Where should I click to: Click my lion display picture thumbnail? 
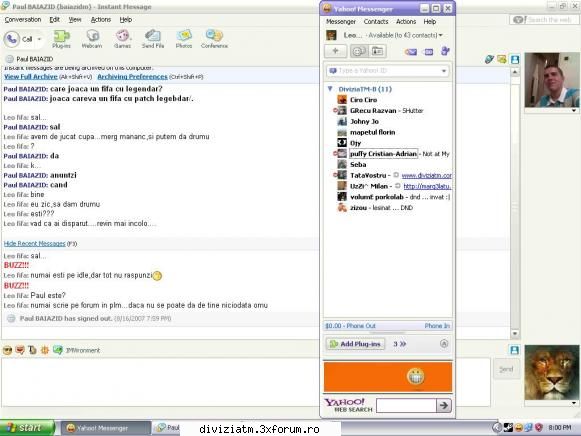pyautogui.click(x=552, y=372)
